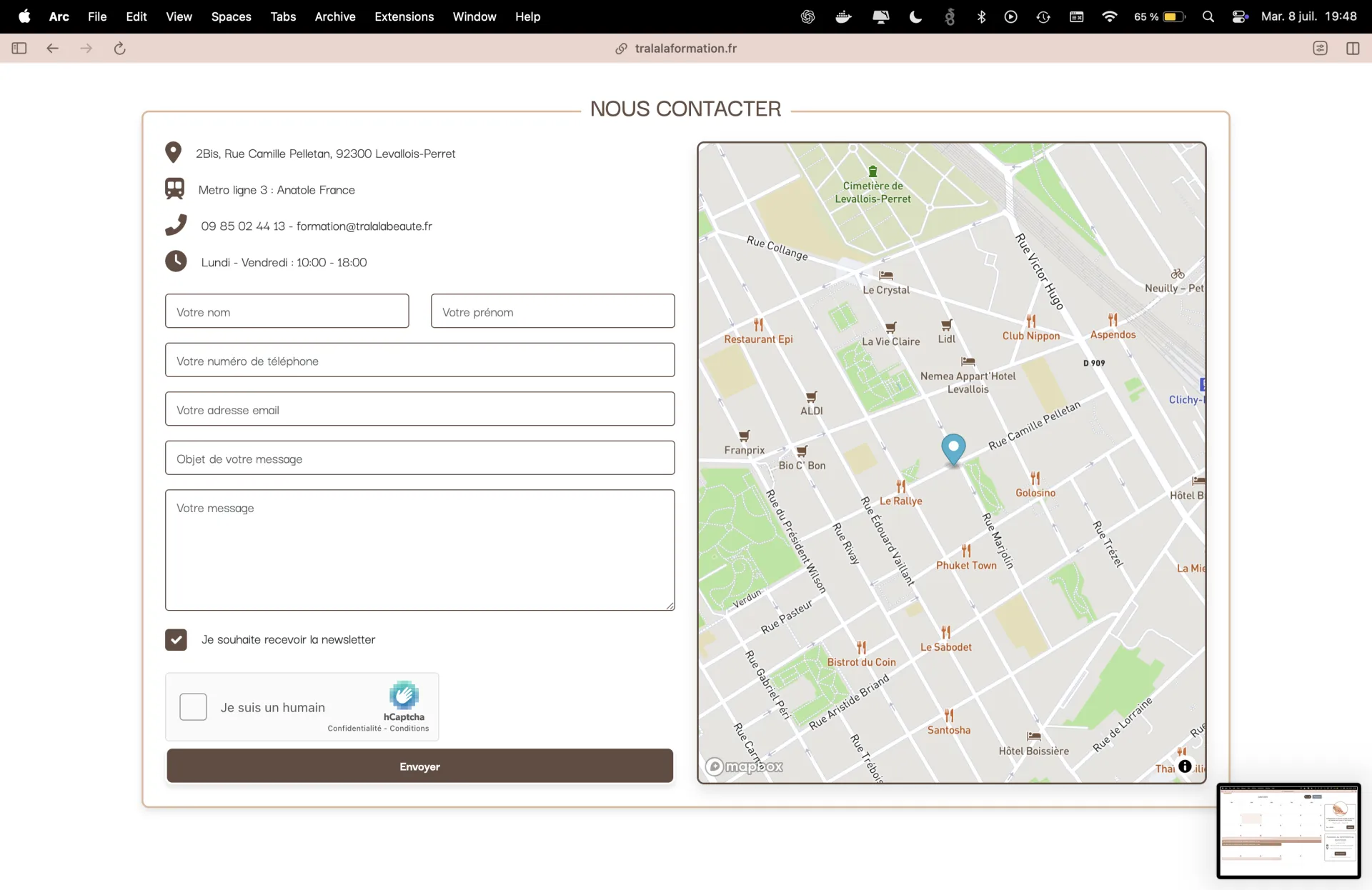The width and height of the screenshot is (1372, 890).
Task: Open the screenshot preview thumbnail
Action: point(1288,831)
